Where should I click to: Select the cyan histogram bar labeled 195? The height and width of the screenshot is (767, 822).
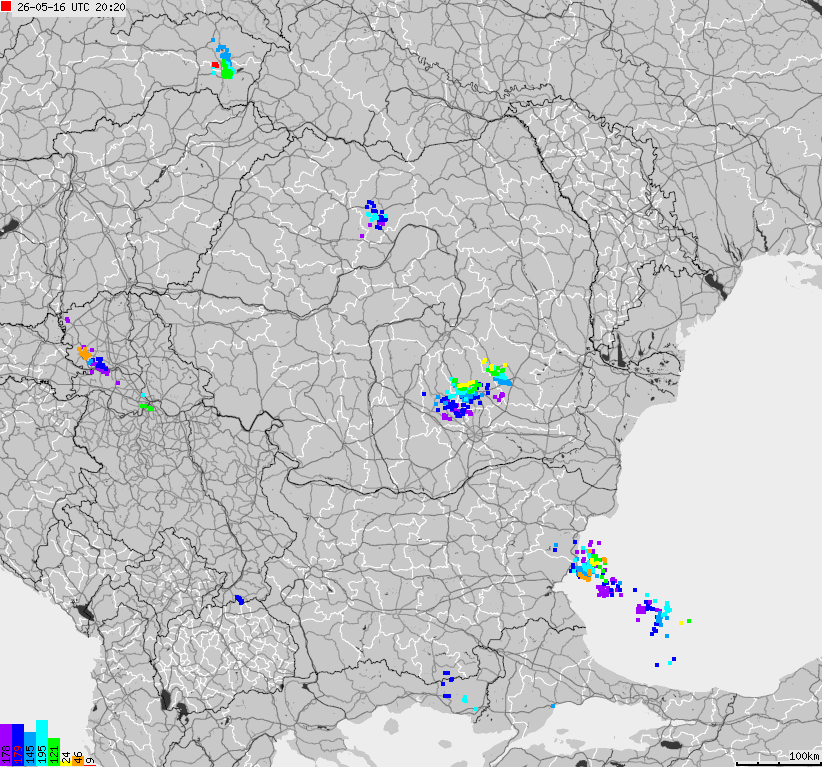point(42,743)
